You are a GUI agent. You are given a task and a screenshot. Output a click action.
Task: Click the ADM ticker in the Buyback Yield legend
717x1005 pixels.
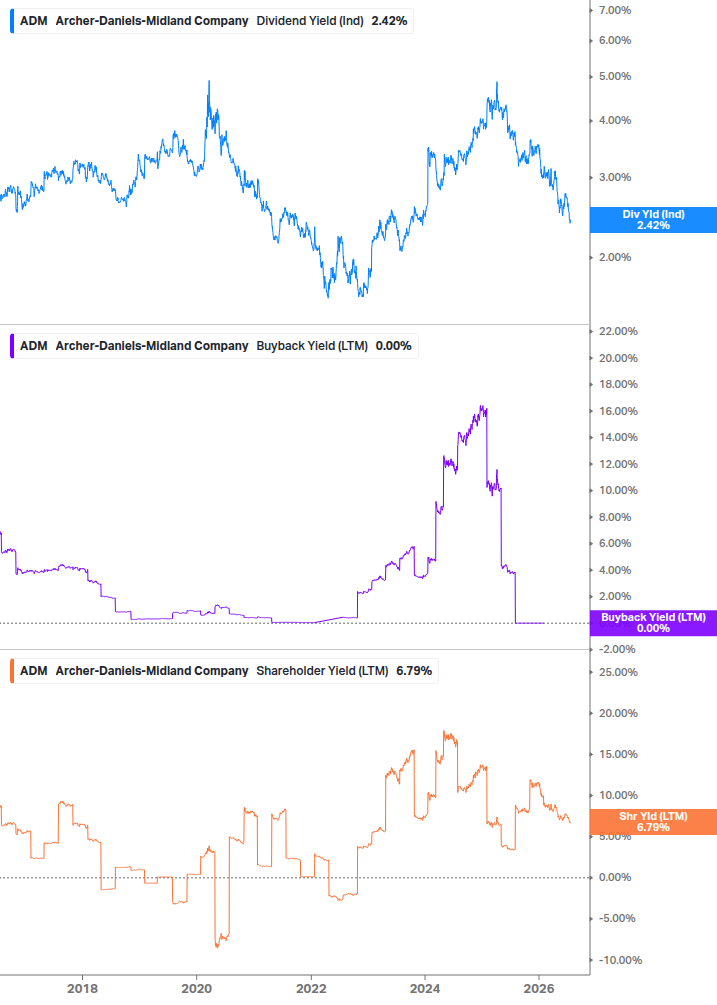pos(34,346)
